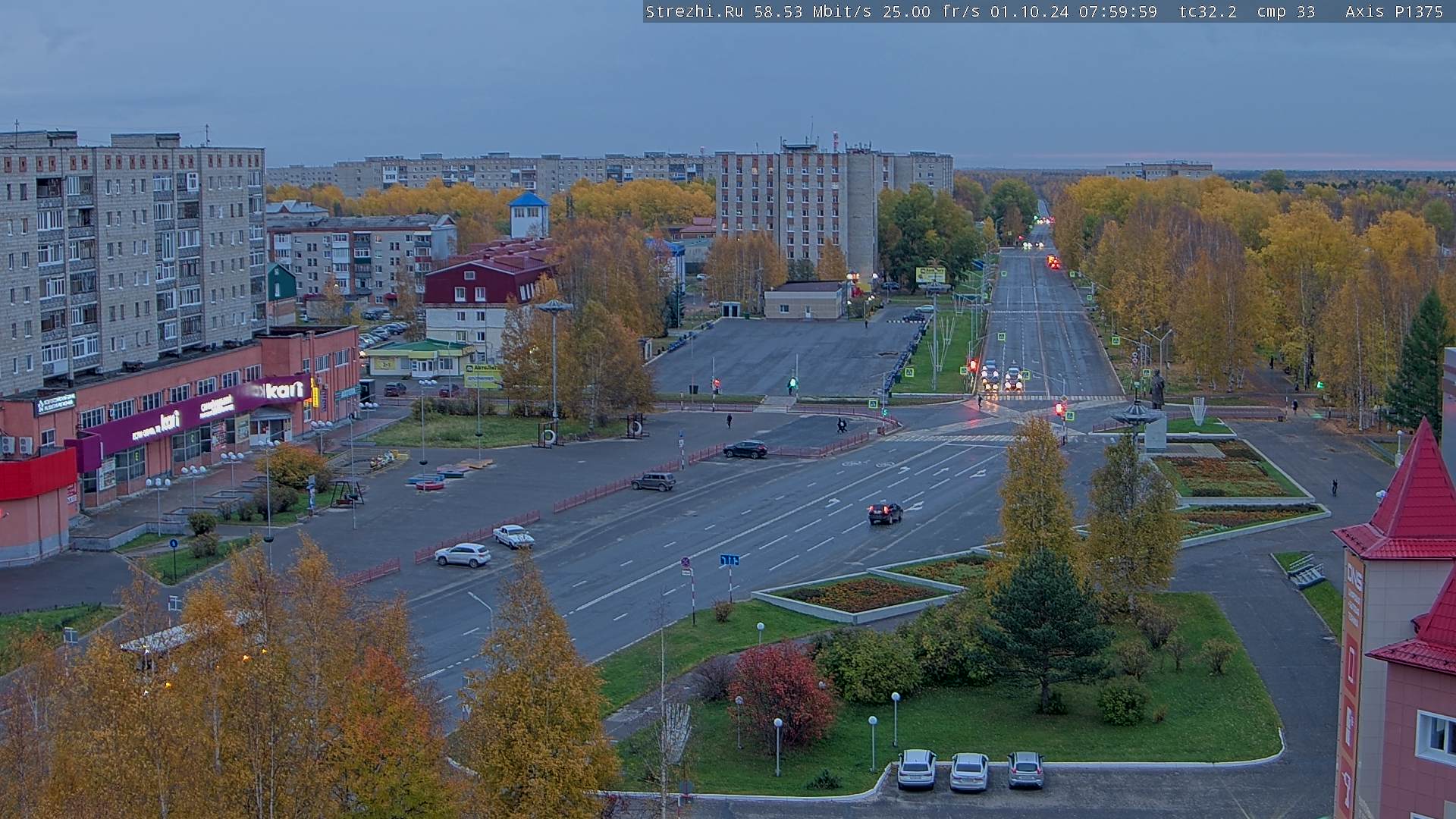The height and width of the screenshot is (819, 1456).
Task: Click the "25.00 fr/s" frame rate value
Action: coord(931,12)
